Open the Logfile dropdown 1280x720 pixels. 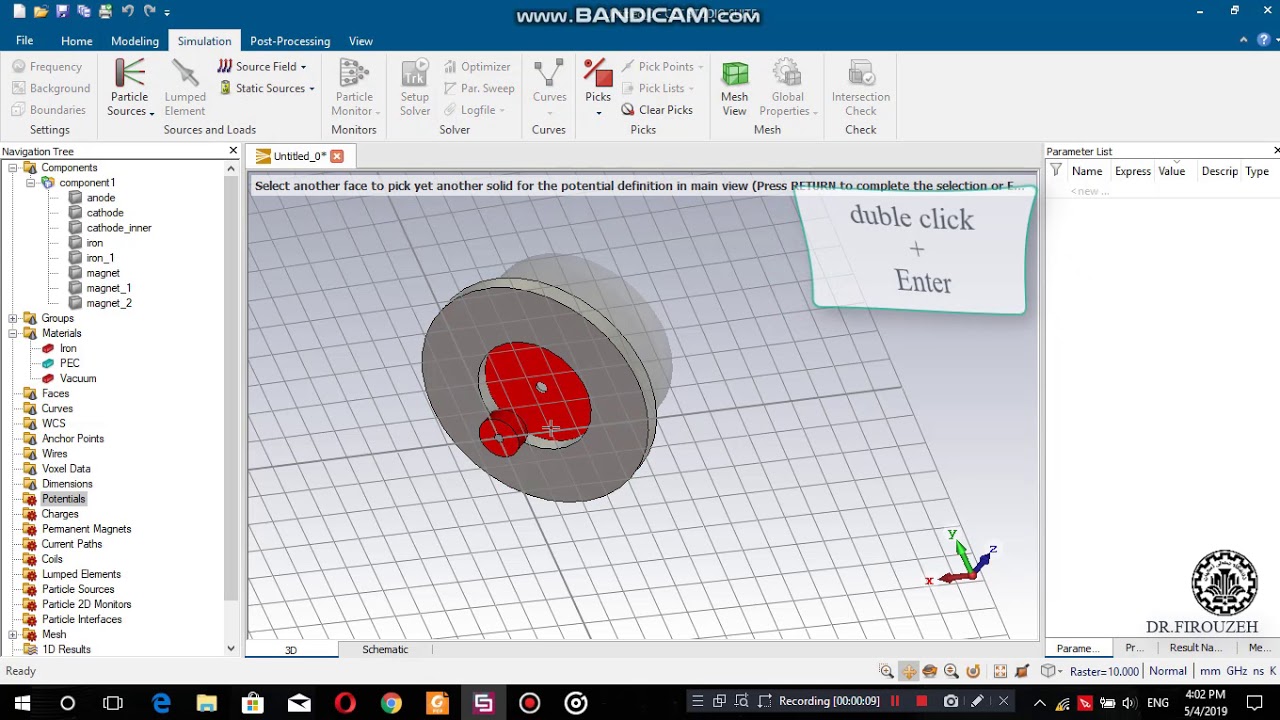pos(474,110)
